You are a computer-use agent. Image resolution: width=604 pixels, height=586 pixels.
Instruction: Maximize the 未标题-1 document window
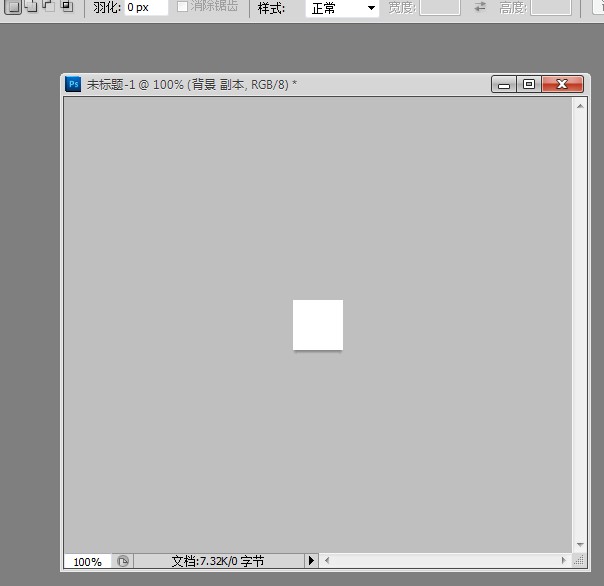[529, 84]
